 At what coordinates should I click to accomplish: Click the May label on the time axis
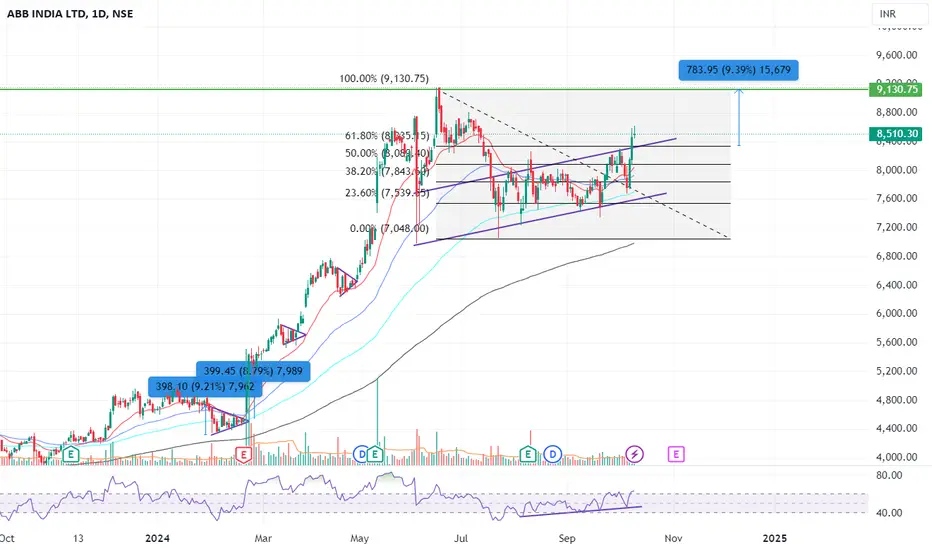pyautogui.click(x=360, y=539)
